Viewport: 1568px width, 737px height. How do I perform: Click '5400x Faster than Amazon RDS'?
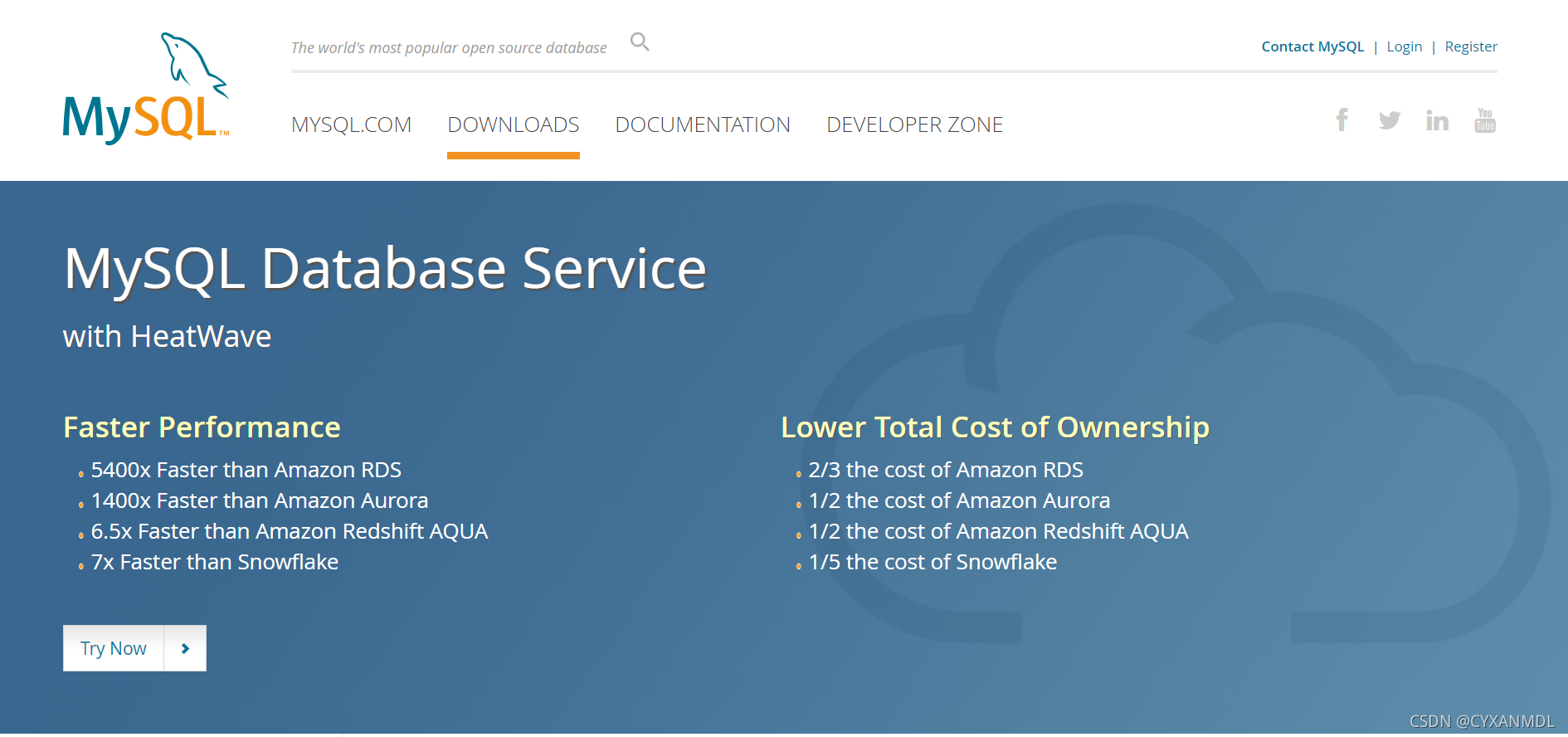(246, 470)
